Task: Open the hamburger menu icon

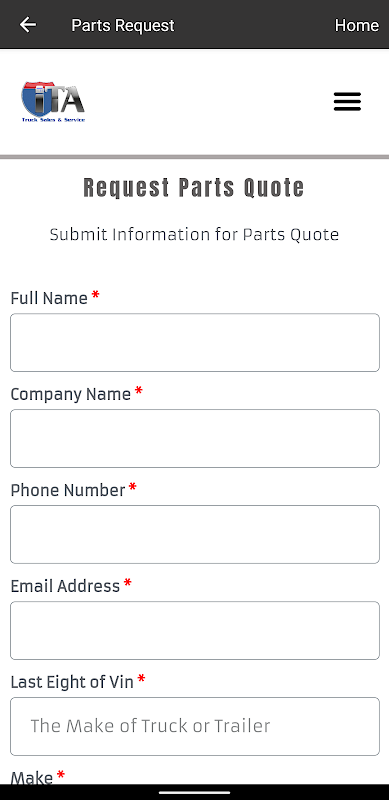Action: [x=347, y=102]
